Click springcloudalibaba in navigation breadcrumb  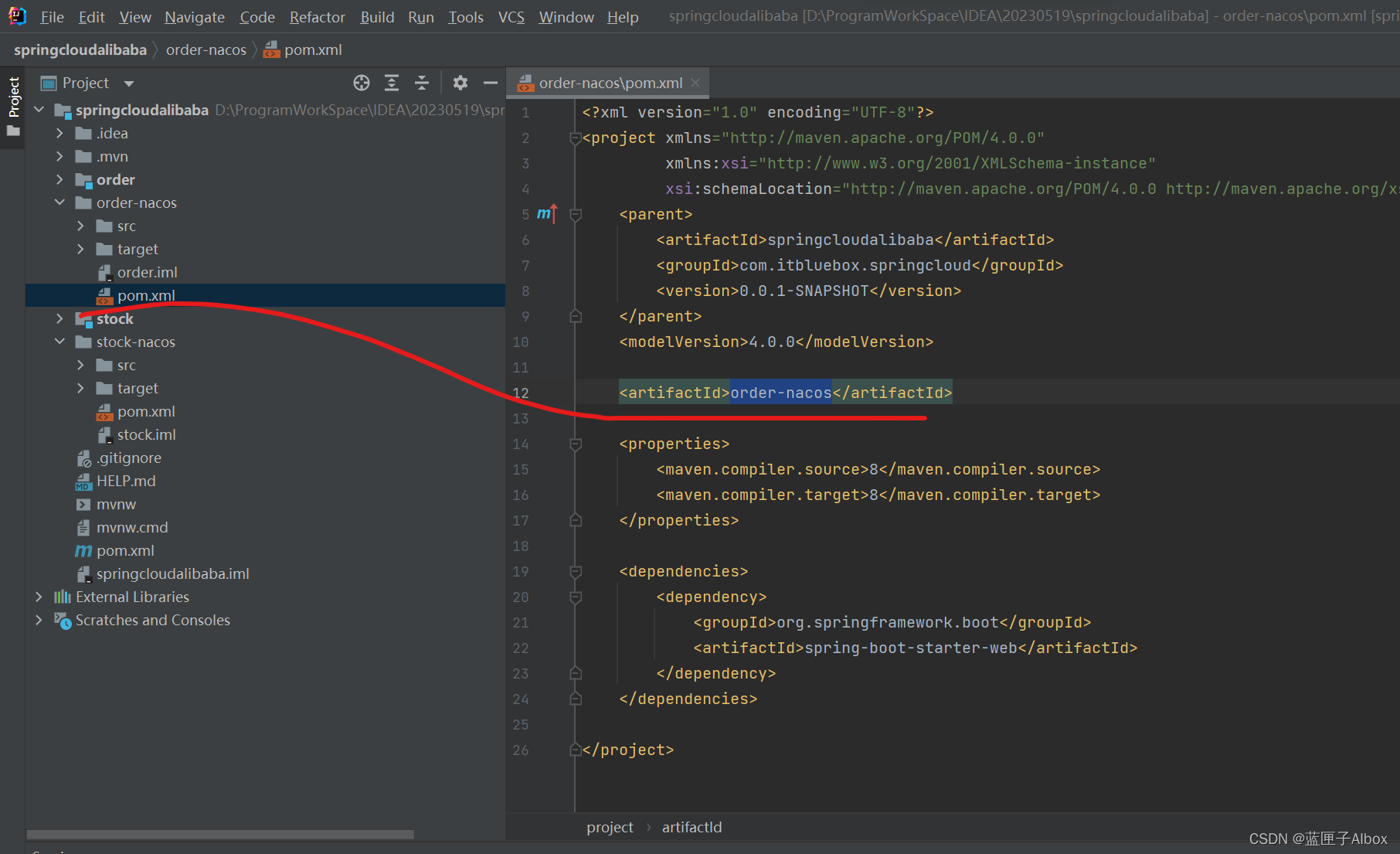(x=80, y=49)
